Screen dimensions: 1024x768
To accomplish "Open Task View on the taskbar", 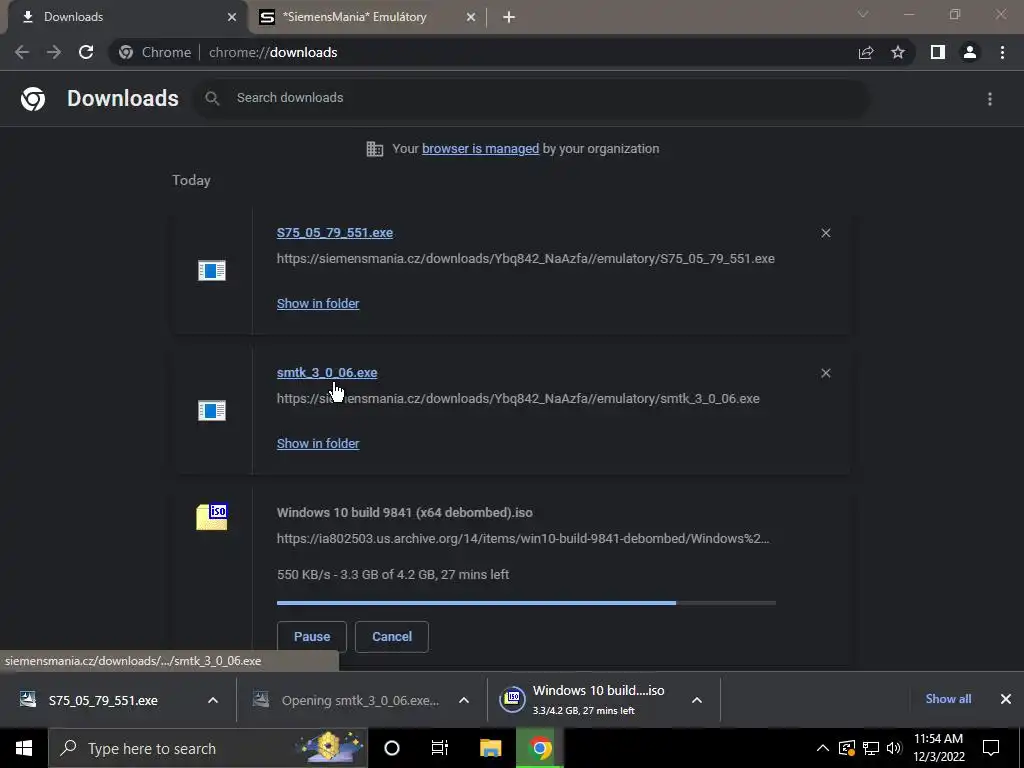I will (x=440, y=748).
